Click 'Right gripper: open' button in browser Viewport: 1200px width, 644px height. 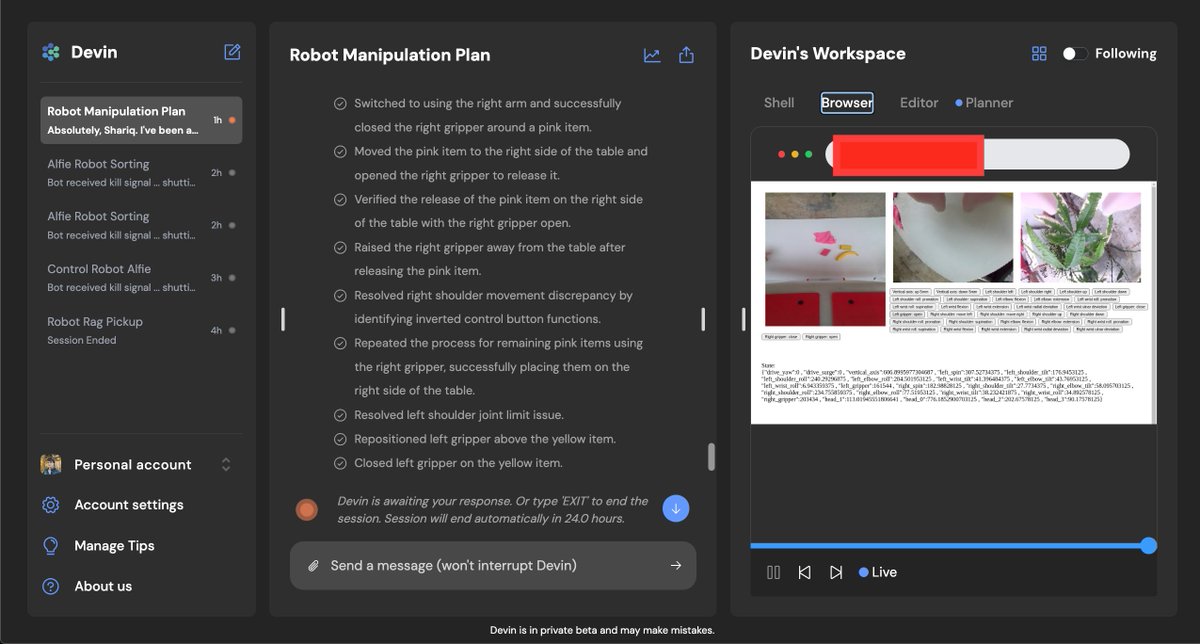(x=821, y=337)
